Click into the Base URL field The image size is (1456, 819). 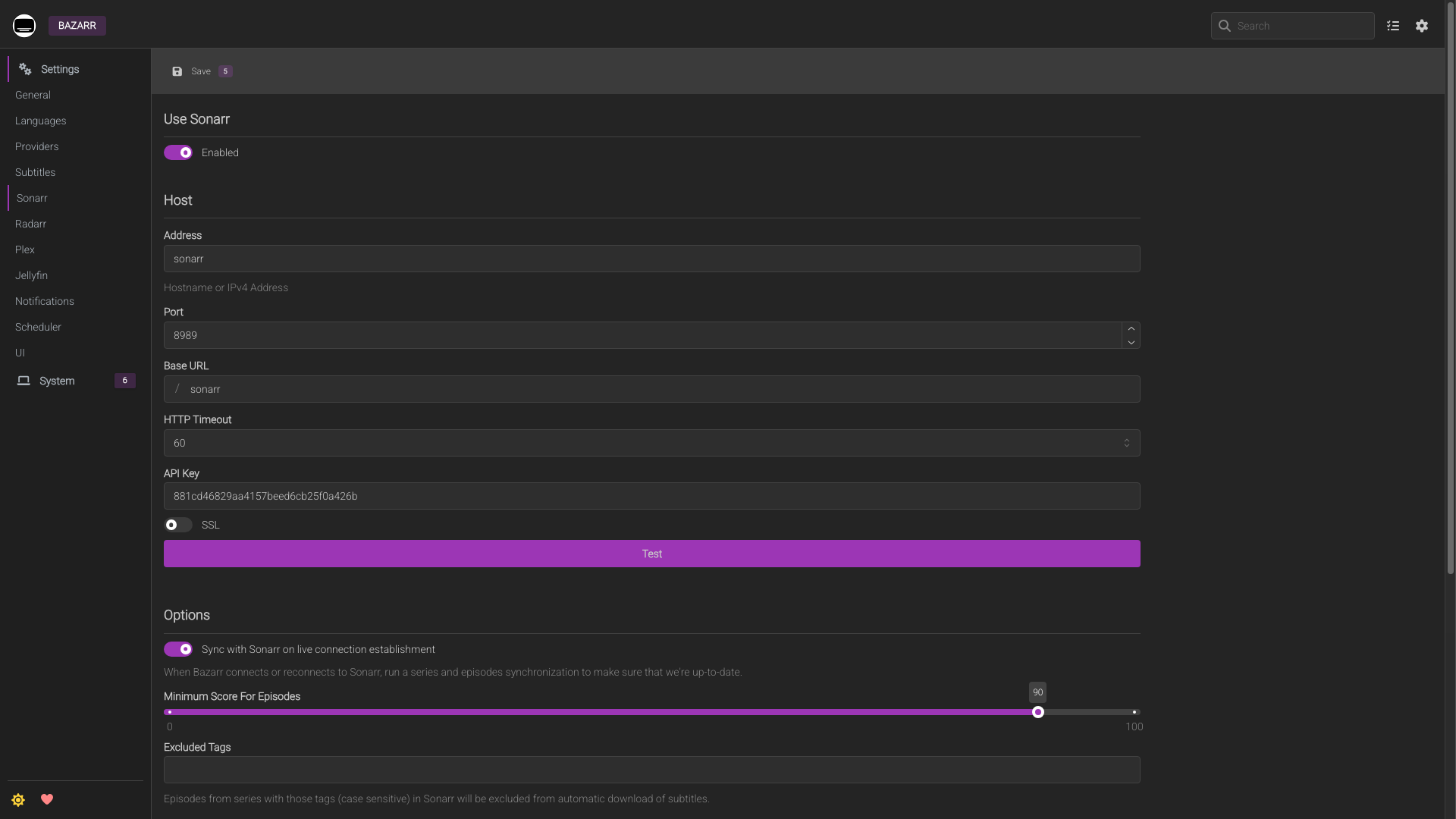click(652, 389)
